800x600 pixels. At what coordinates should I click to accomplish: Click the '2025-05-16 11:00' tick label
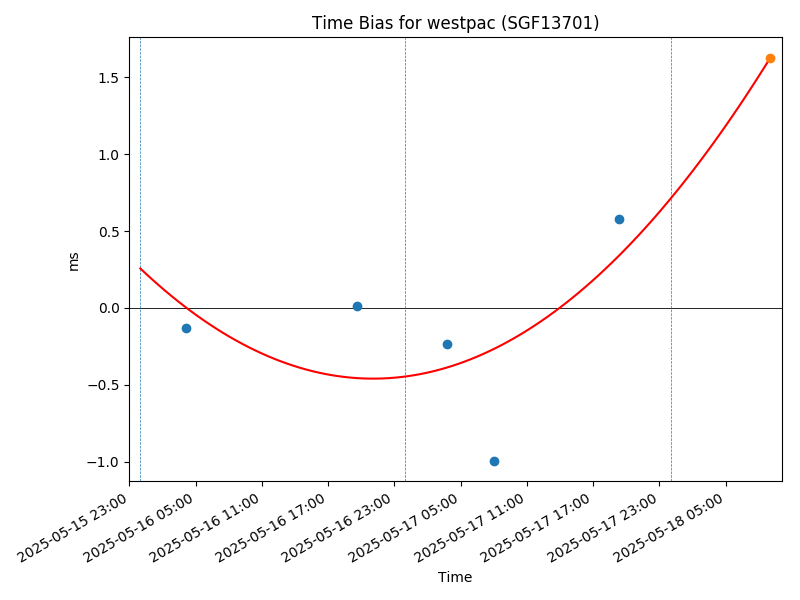click(205, 528)
